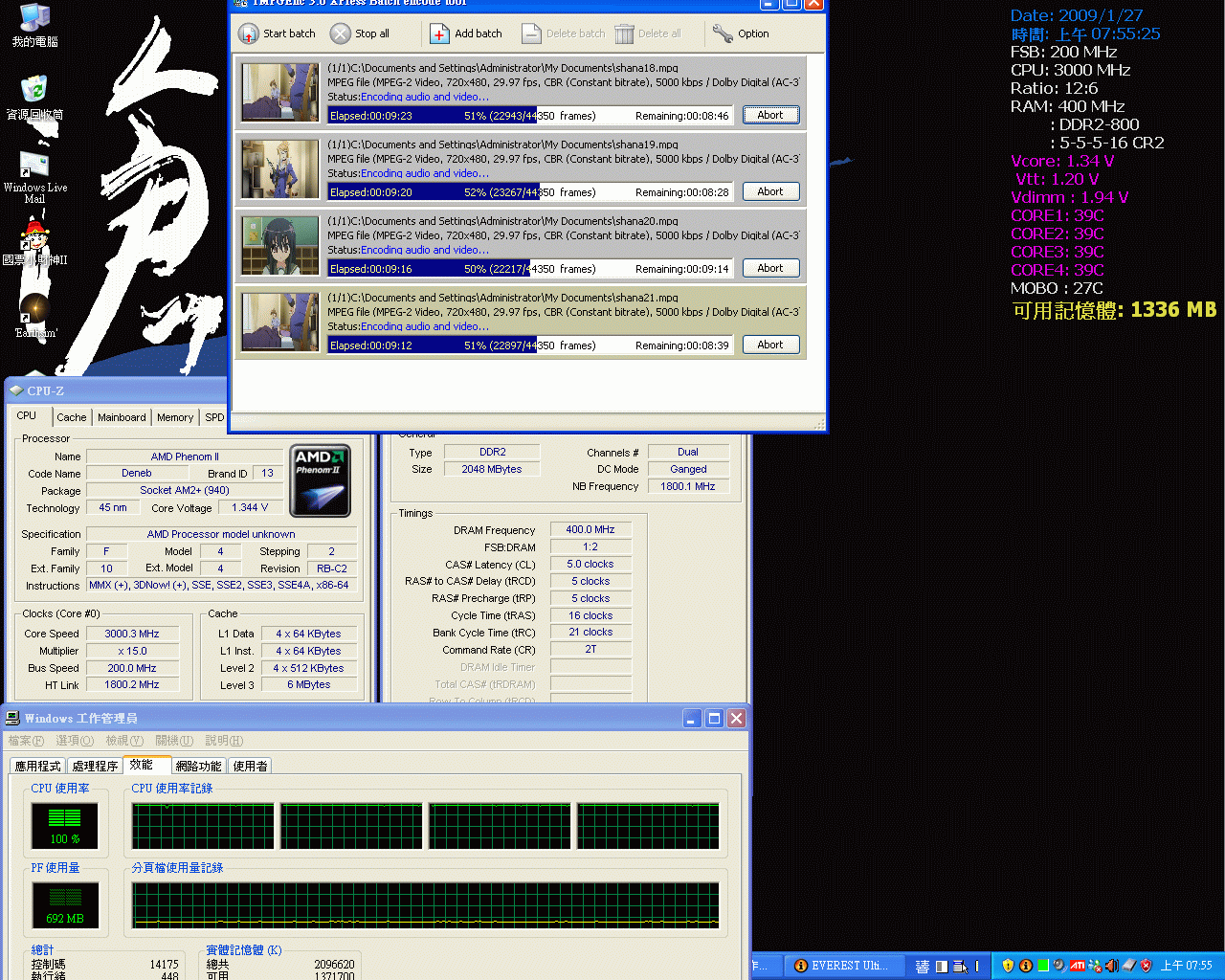Screen dimensions: 1225x980
Task: Switch to Mainboard tab in CPU-Z
Action: click(122, 417)
